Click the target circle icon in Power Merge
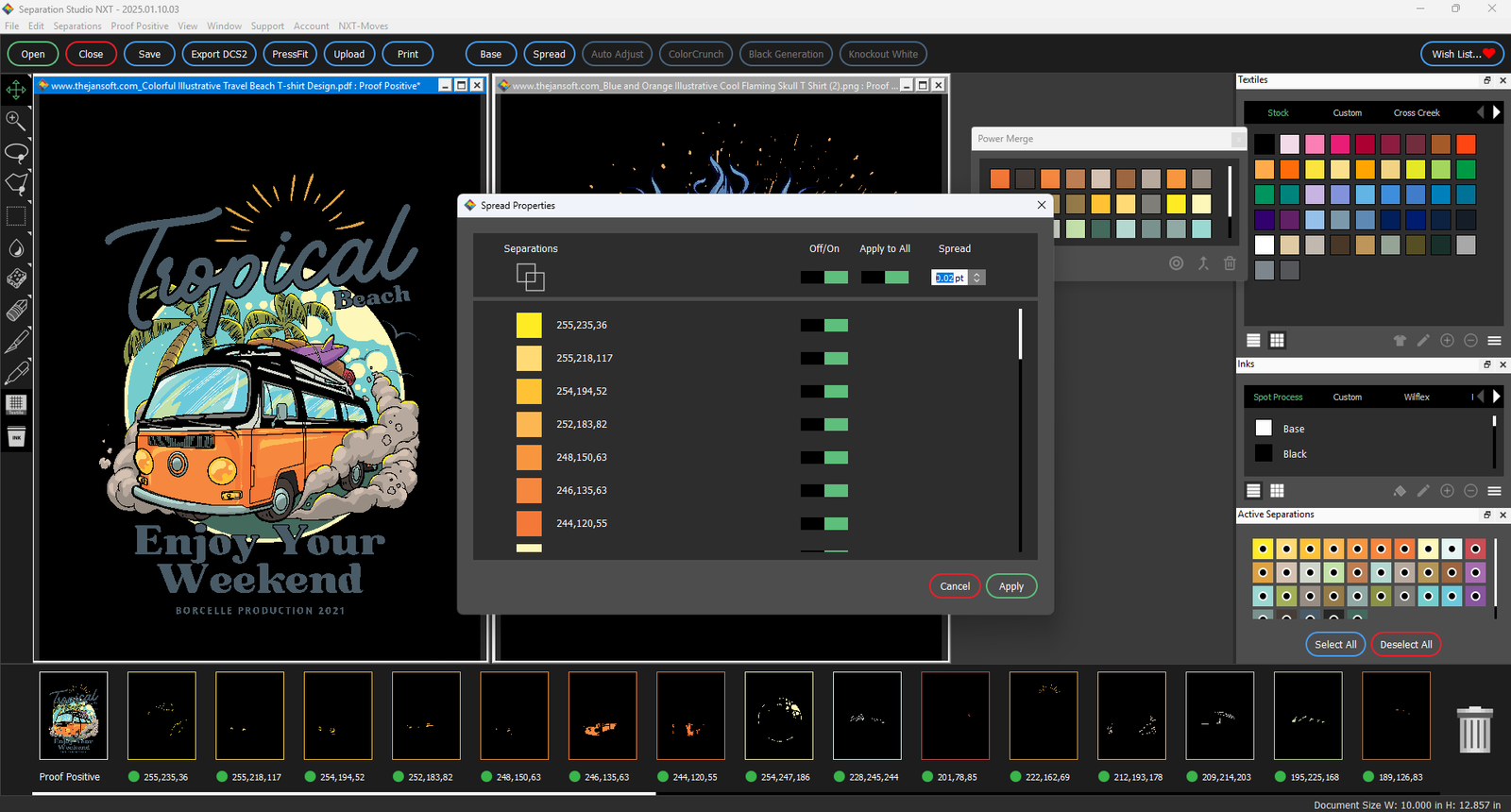Image resolution: width=1511 pixels, height=812 pixels. click(1176, 263)
